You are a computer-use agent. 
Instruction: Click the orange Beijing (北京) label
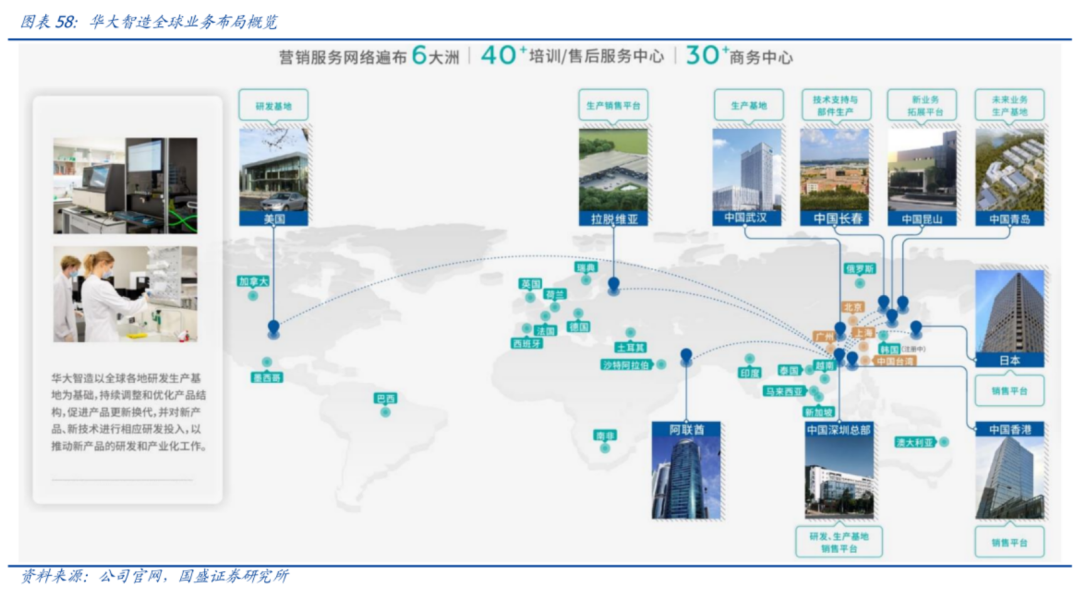[852, 307]
